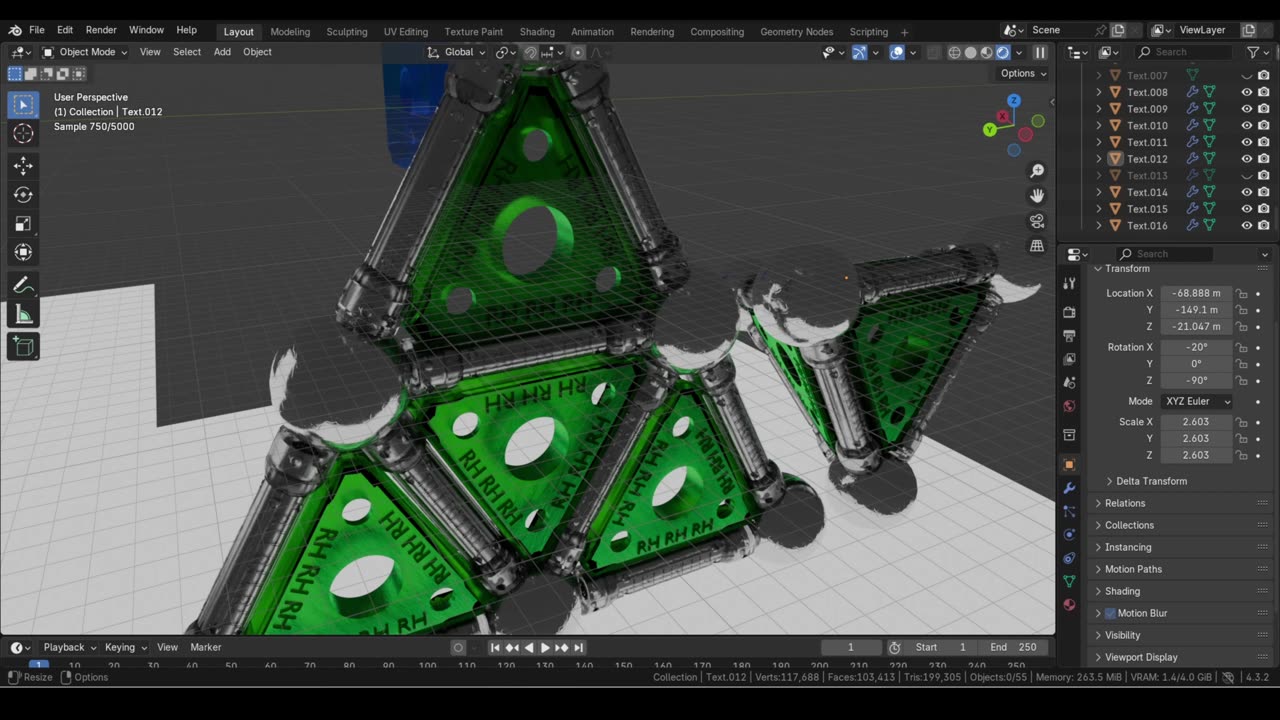The image size is (1280, 720).
Task: Open the timeline Keying popover
Action: (125, 647)
